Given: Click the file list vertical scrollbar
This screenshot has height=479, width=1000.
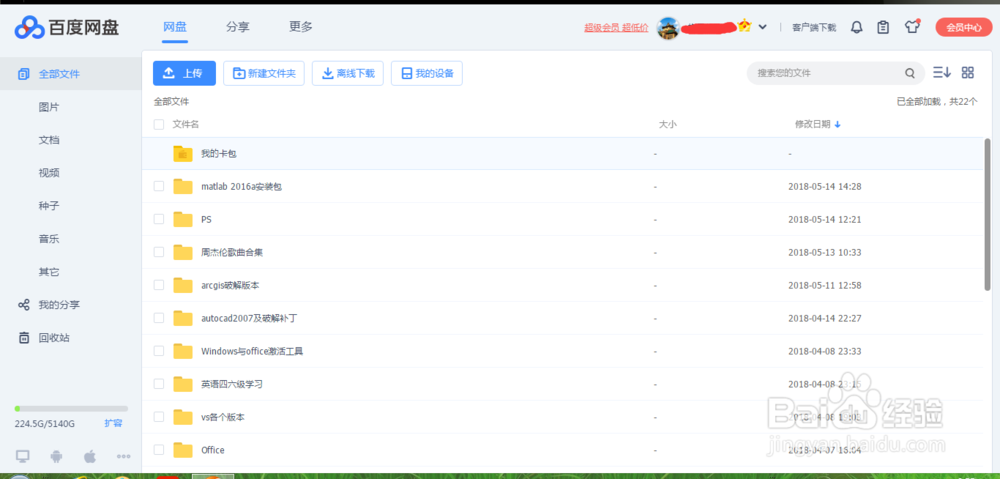Looking at the screenshot, I should 988,214.
